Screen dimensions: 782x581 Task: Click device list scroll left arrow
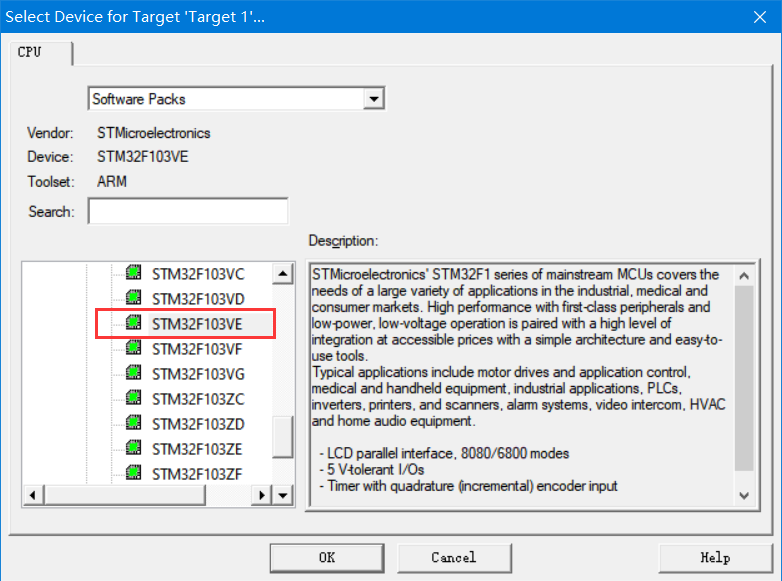coord(33,495)
